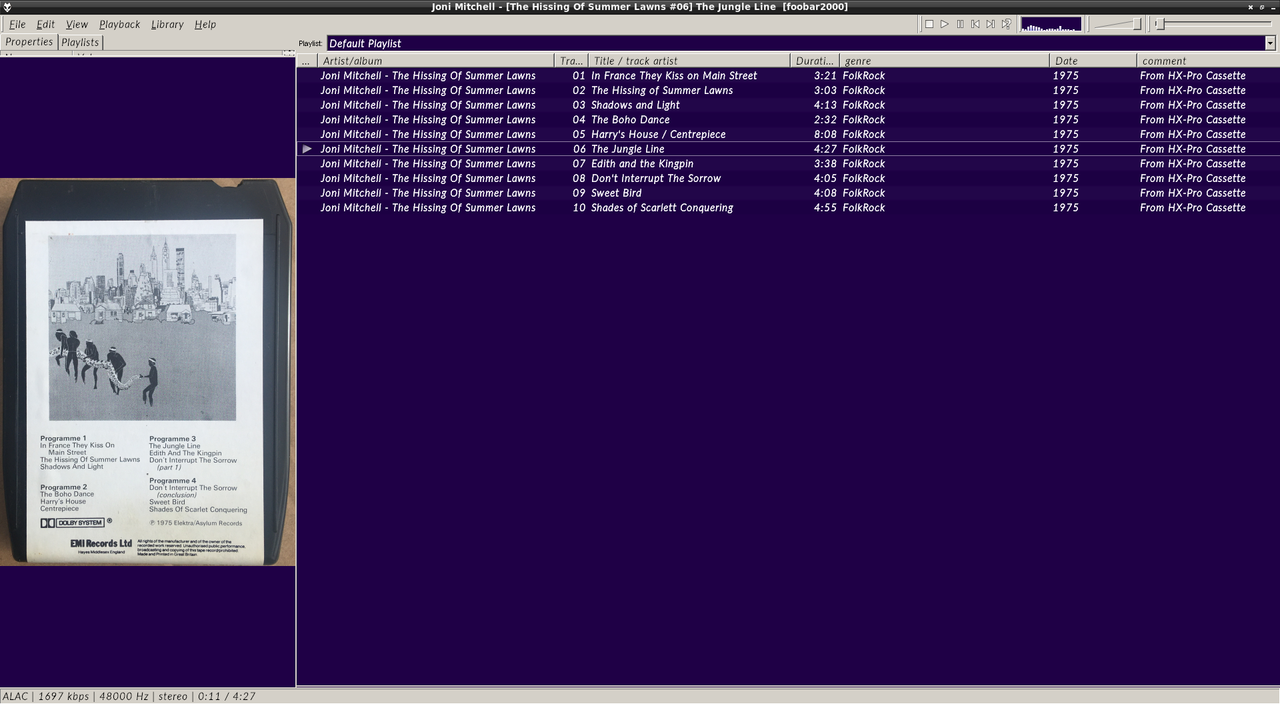This screenshot has height=704, width=1280.
Task: Open the Edit menu
Action: click(x=46, y=24)
